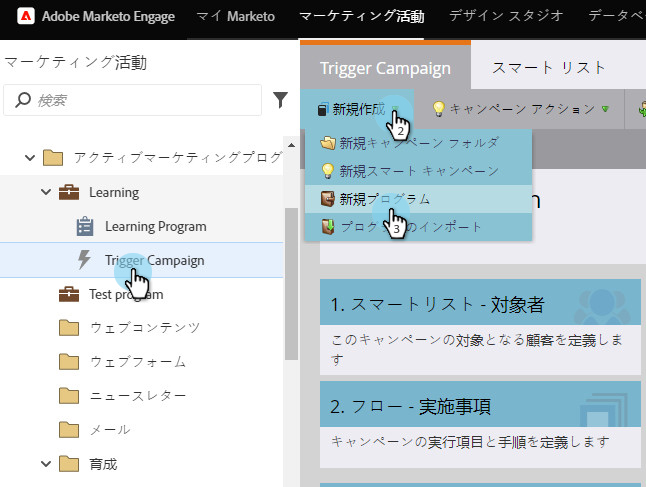Click the キャンペーン アクション green dropdown arrow
646x487 pixels.
605,109
